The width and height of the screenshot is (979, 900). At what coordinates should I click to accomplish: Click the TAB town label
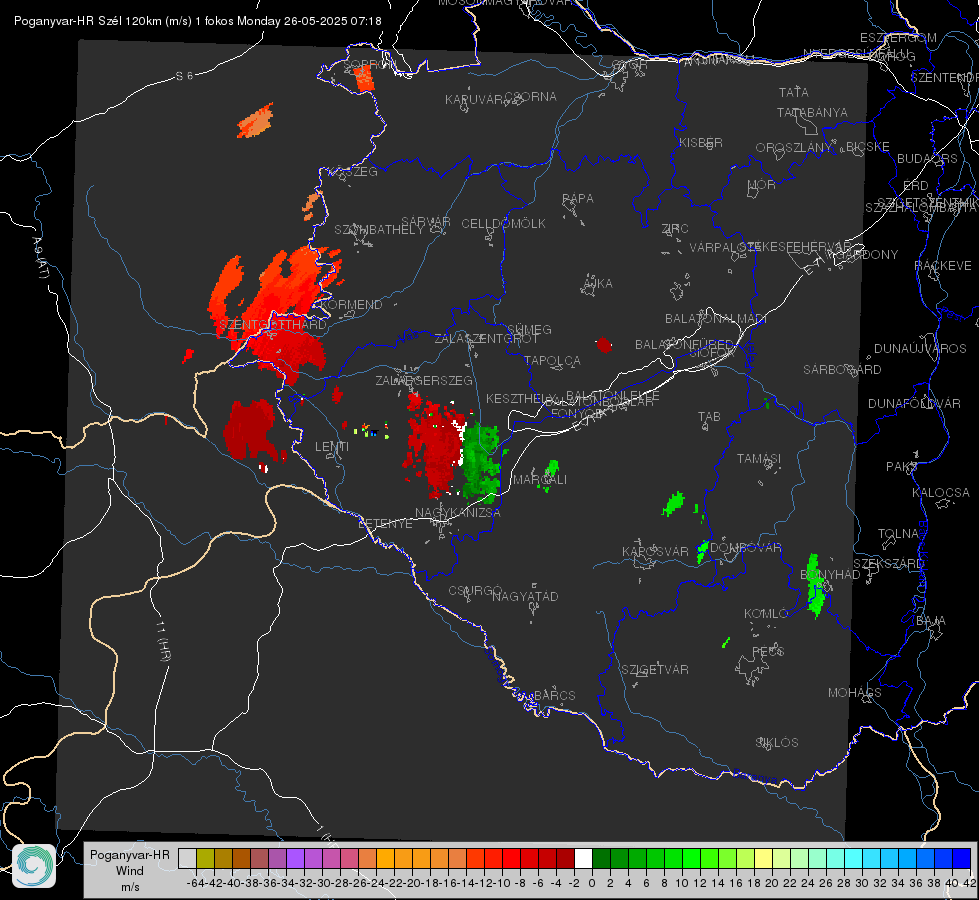click(x=709, y=417)
